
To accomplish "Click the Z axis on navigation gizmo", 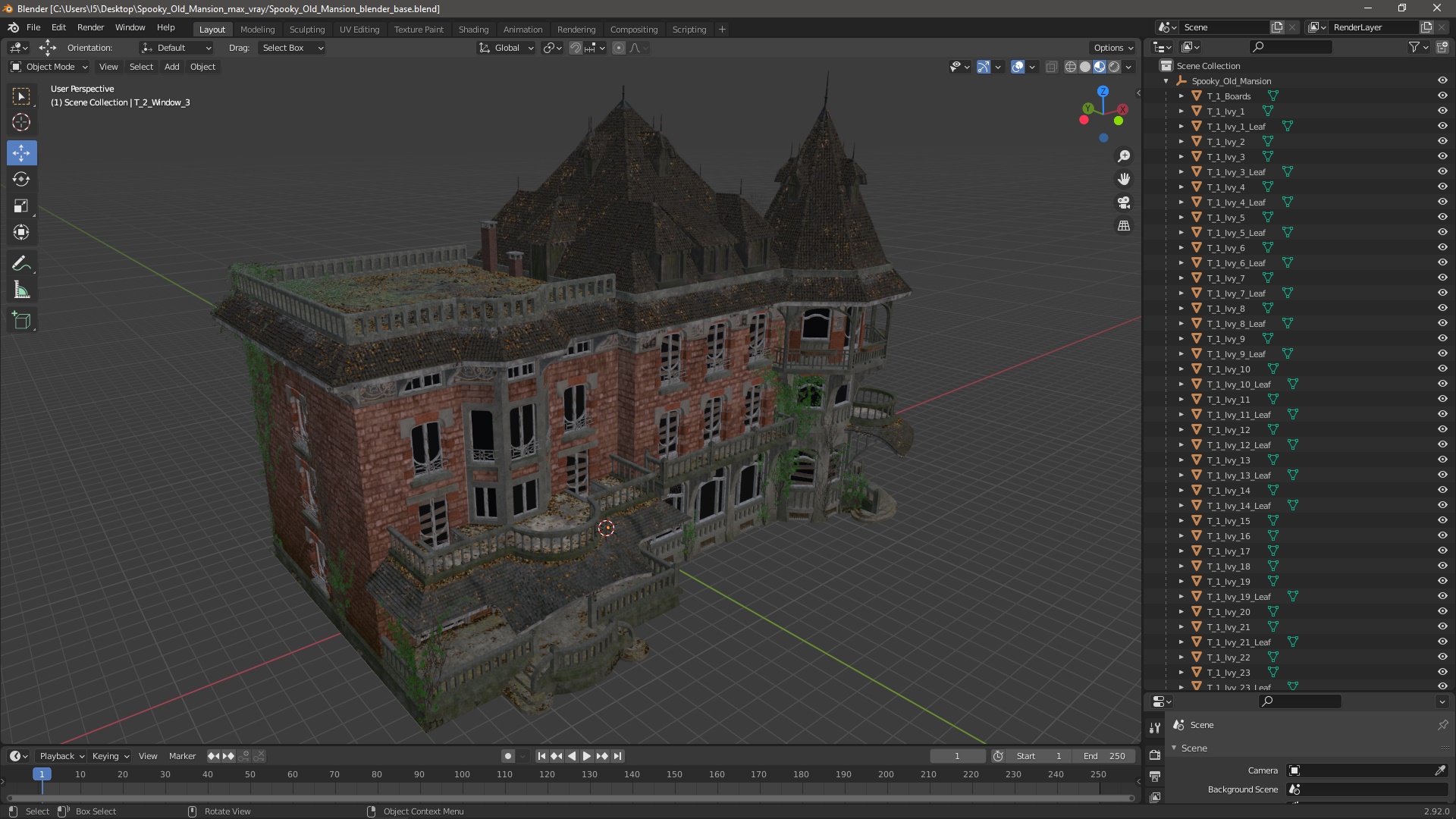I will pyautogui.click(x=1103, y=91).
